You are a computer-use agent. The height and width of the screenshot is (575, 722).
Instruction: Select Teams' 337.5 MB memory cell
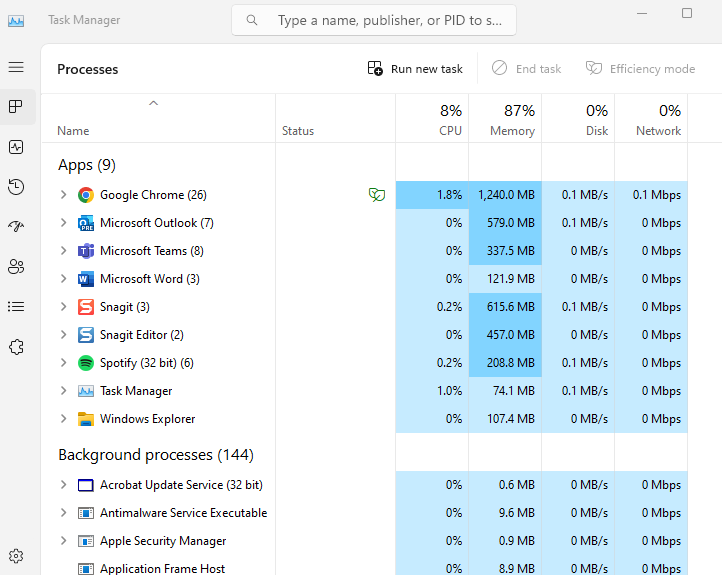coord(505,251)
